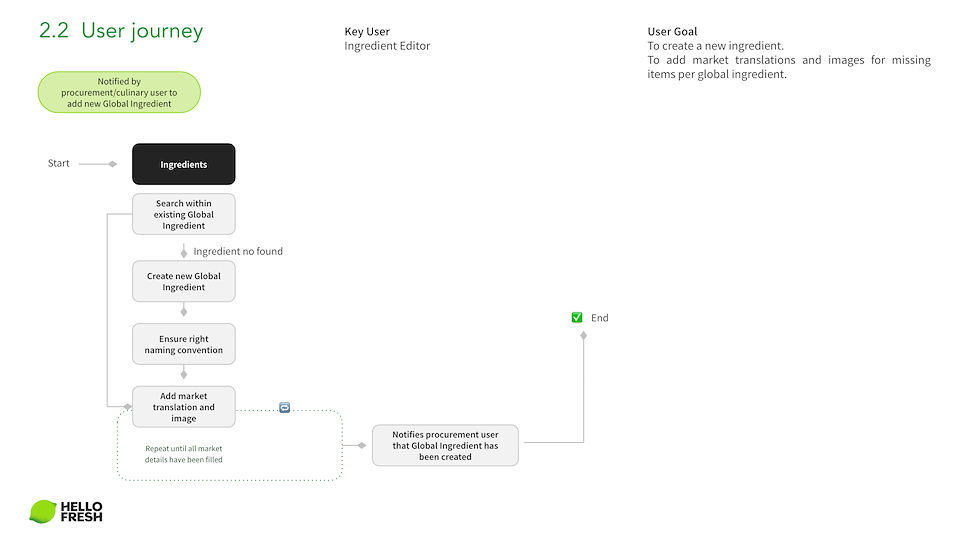960x534 pixels.
Task: Click the Start label
Action: click(x=59, y=163)
